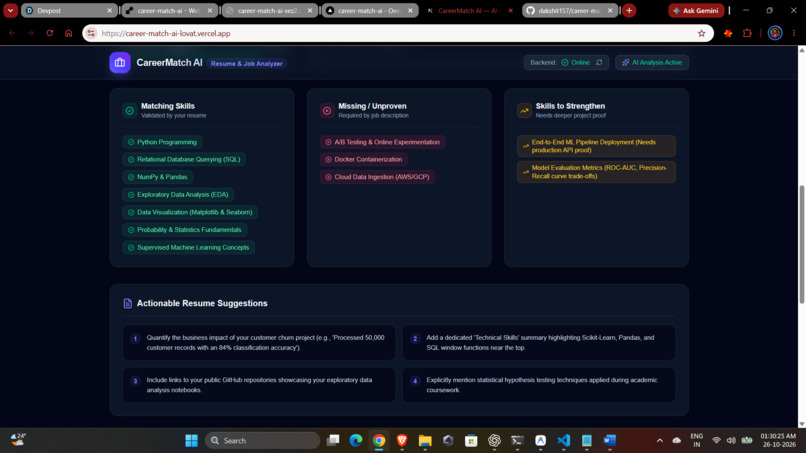Click the browser forward arrow
The width and height of the screenshot is (806, 453).
tap(31, 33)
